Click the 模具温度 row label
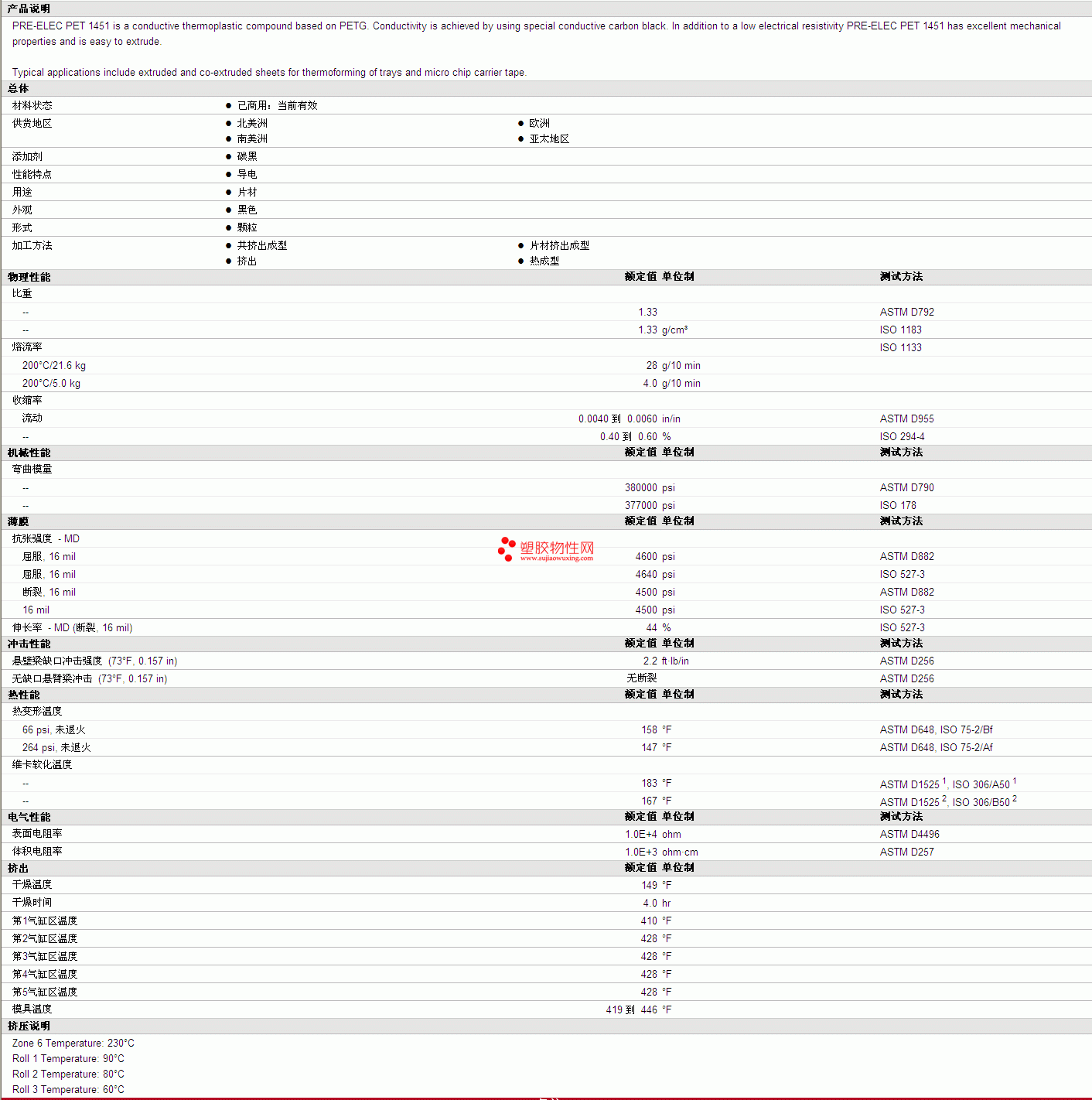1092x1100 pixels. click(x=32, y=1009)
